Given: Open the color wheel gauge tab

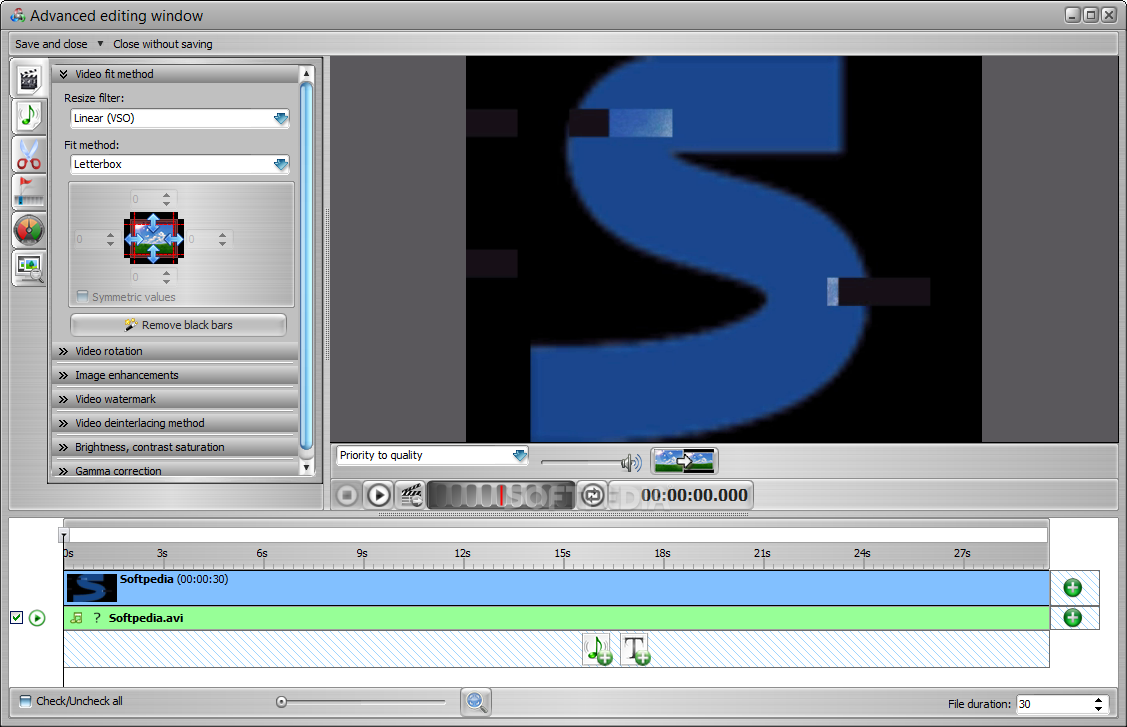Looking at the screenshot, I should click(29, 230).
